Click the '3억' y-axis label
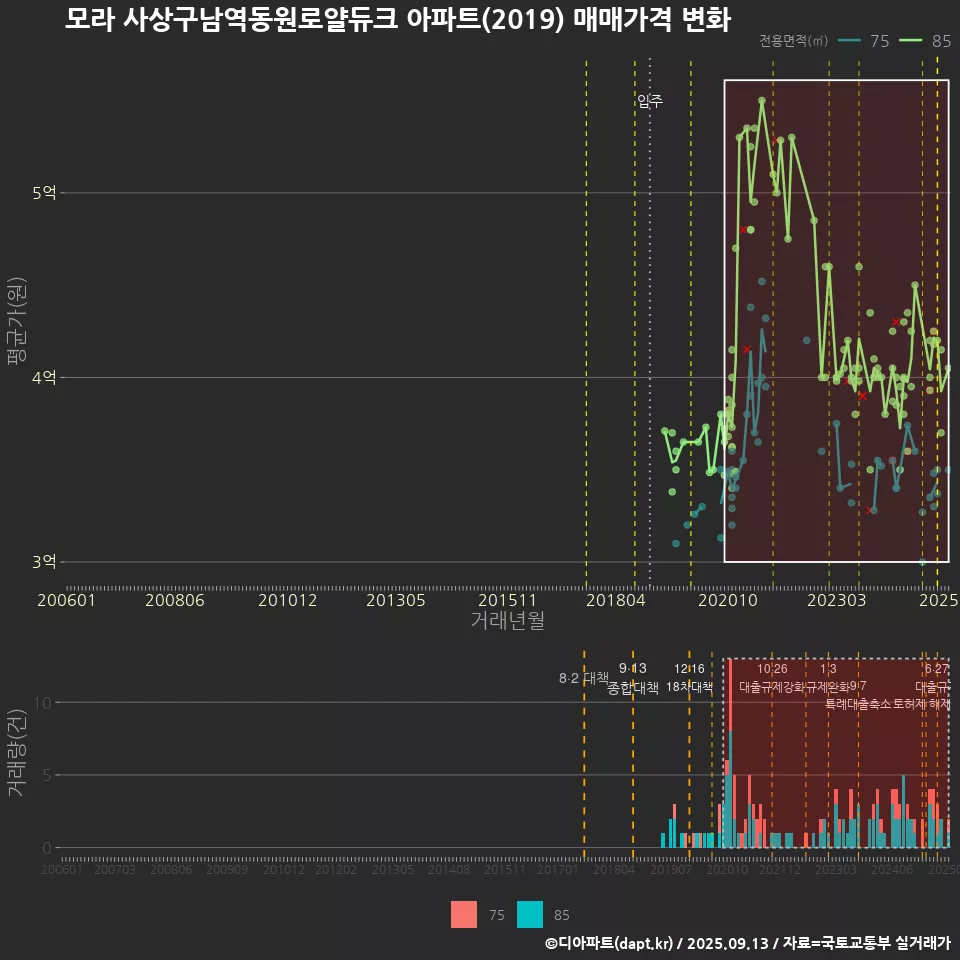The image size is (960, 960). pos(44,561)
